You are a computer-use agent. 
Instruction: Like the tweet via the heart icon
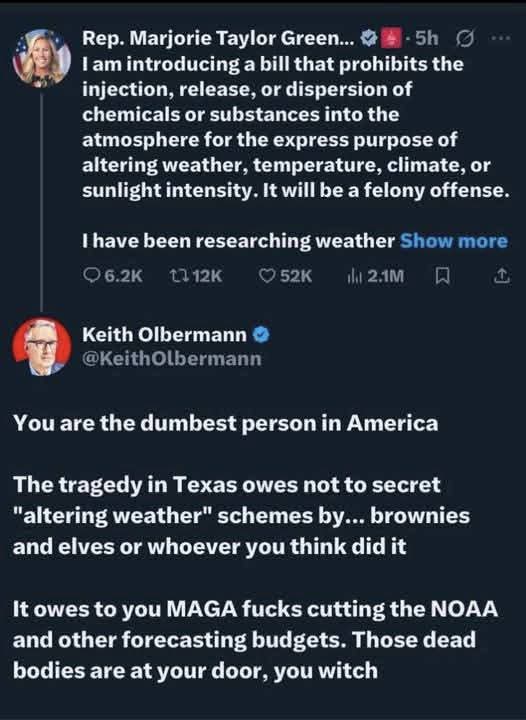point(285,276)
